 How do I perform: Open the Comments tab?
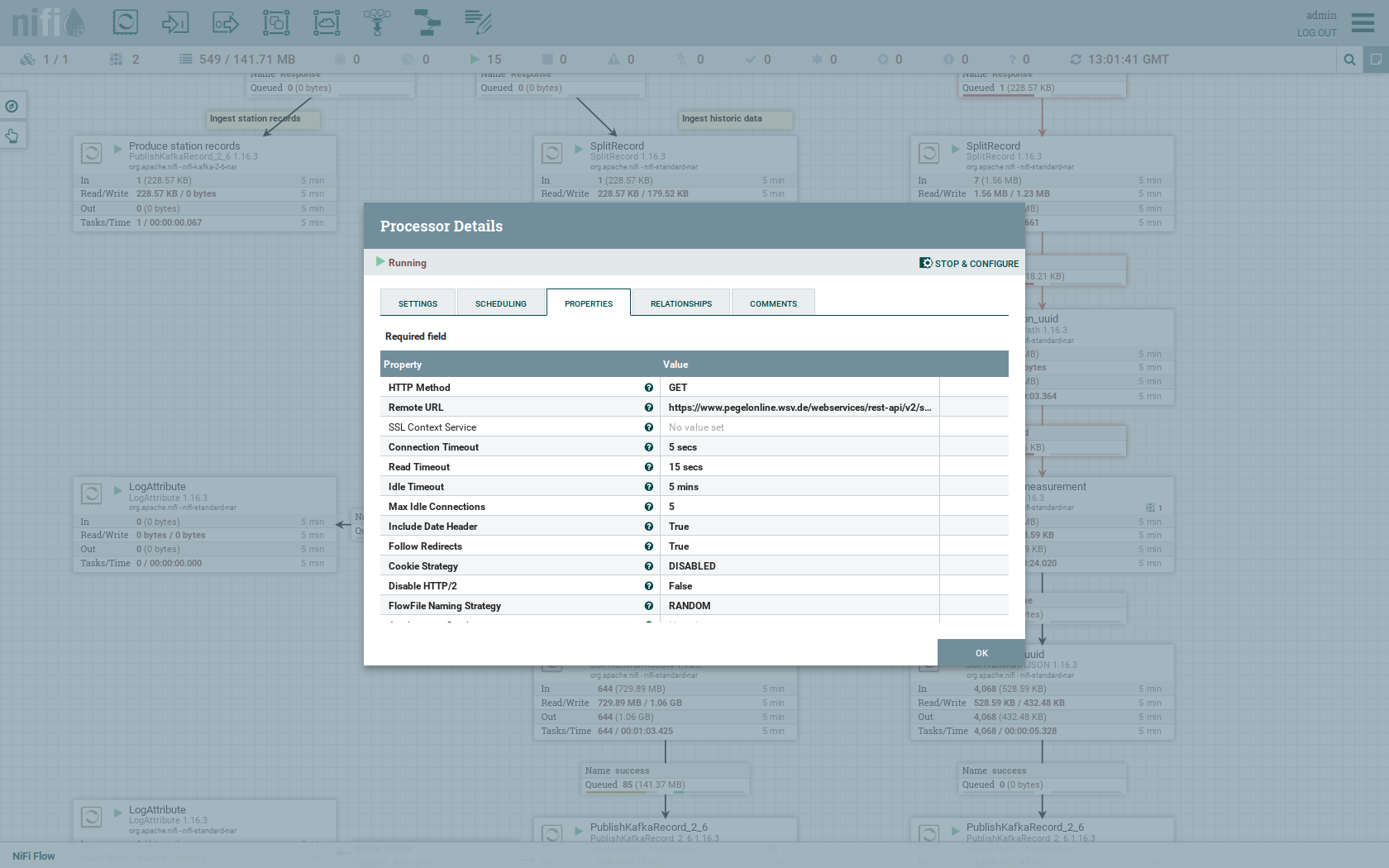tap(773, 303)
